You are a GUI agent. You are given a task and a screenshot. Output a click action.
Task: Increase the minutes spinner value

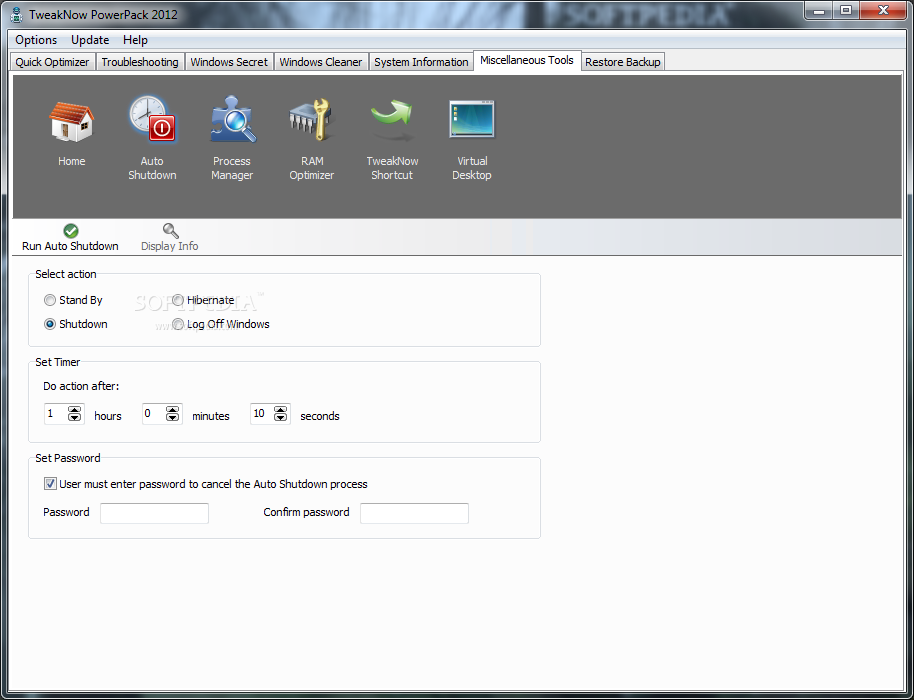[x=173, y=410]
